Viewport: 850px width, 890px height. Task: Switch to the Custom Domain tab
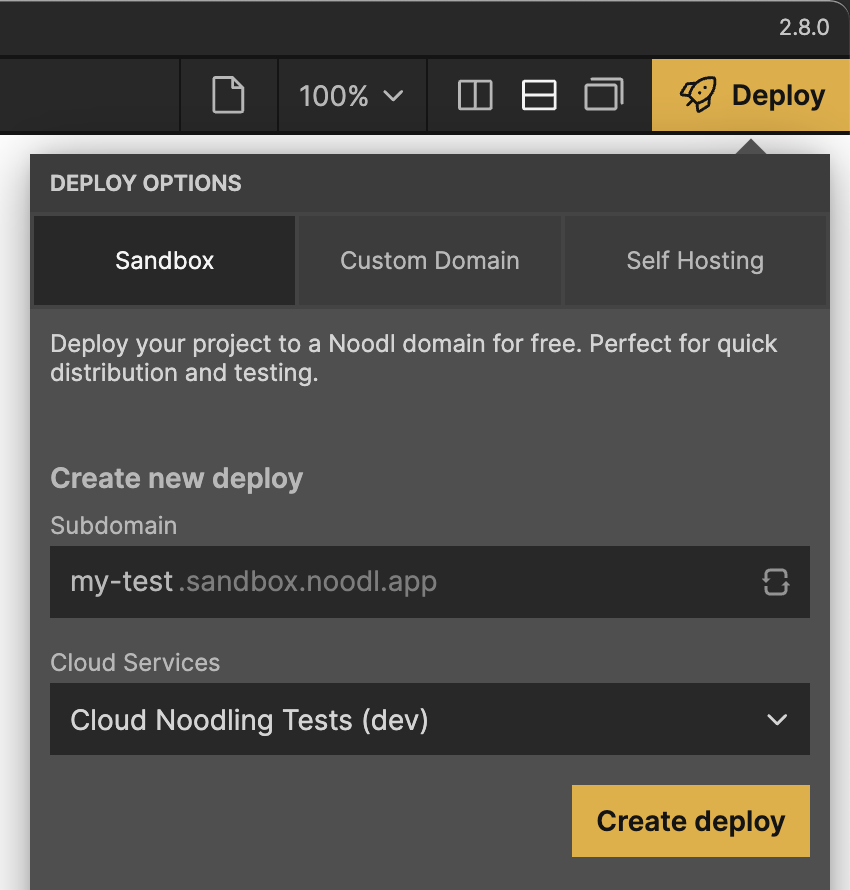[430, 261]
